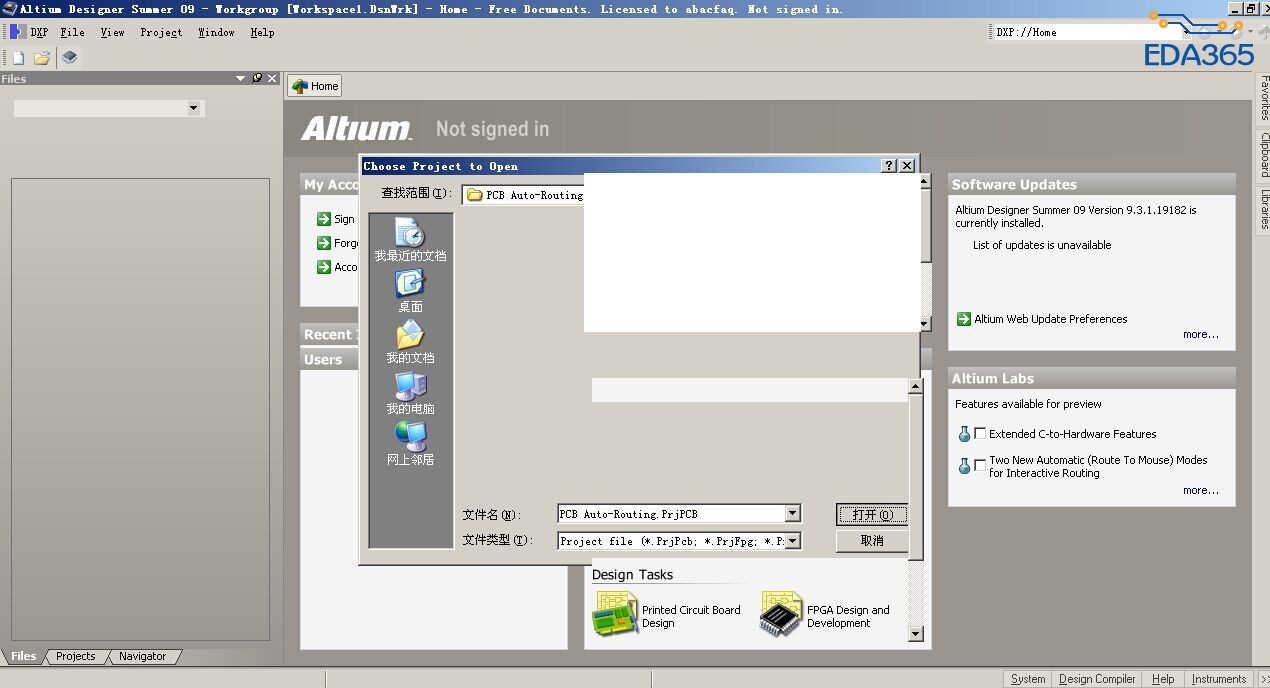Viewport: 1270px width, 688px height.
Task: Click the Sign in arrow icon
Action: [x=324, y=219]
